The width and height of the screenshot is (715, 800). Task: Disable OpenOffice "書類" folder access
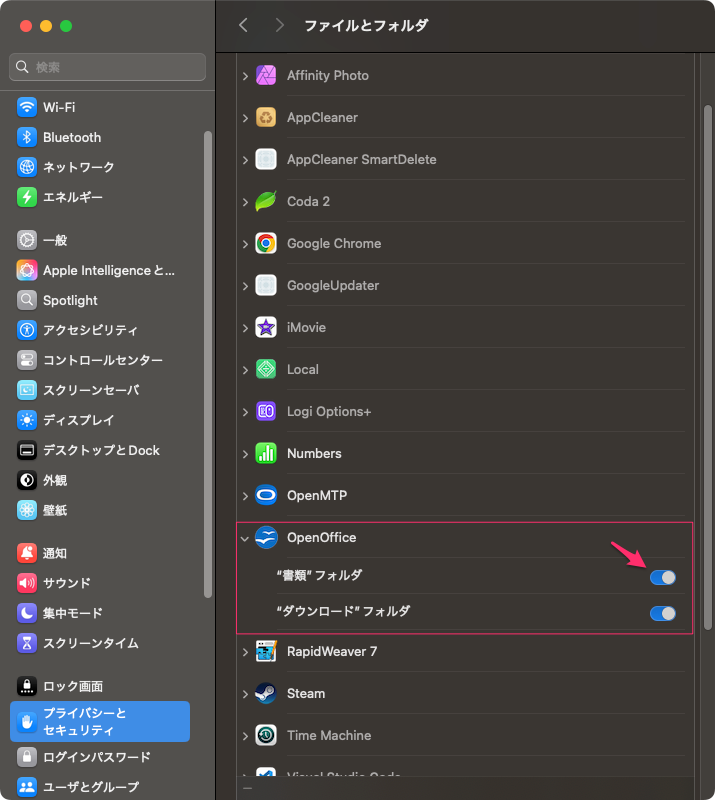[662, 577]
